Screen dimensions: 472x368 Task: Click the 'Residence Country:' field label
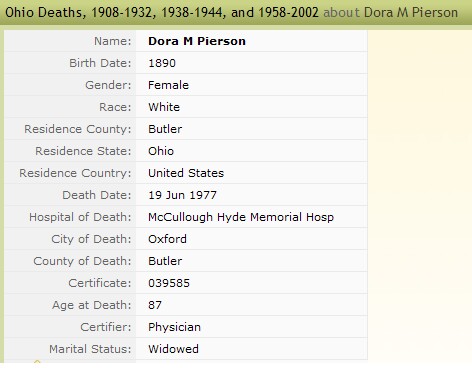click(x=75, y=173)
